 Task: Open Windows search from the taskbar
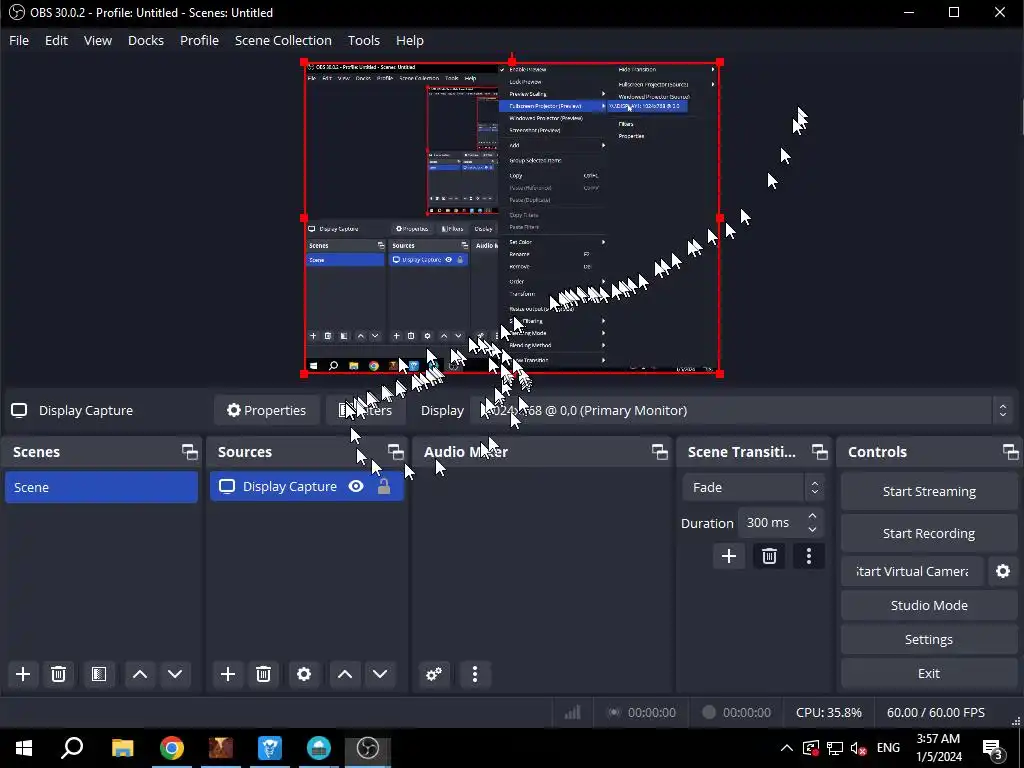pos(72,748)
